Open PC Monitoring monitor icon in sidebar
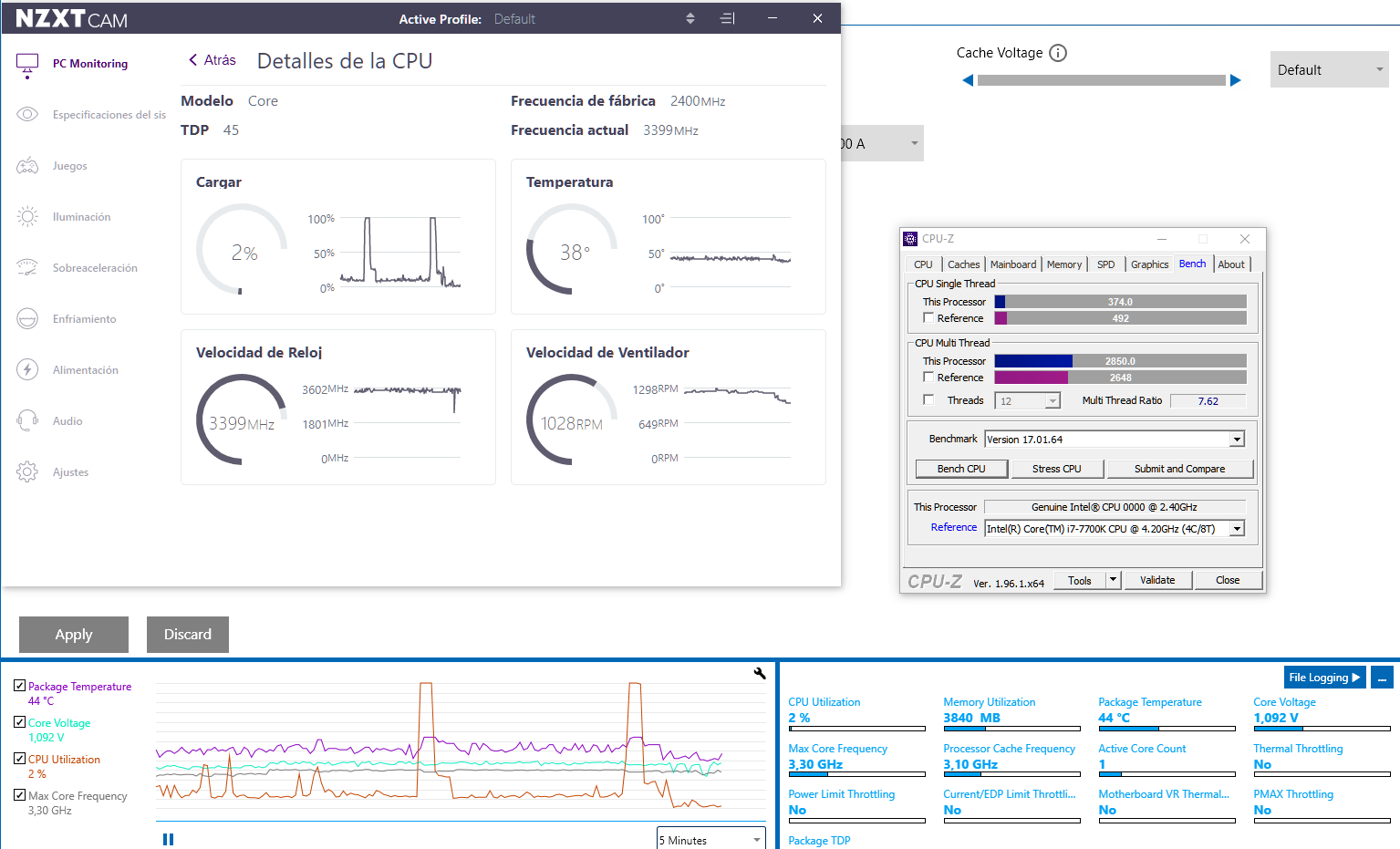The image size is (1400, 849). (x=27, y=64)
